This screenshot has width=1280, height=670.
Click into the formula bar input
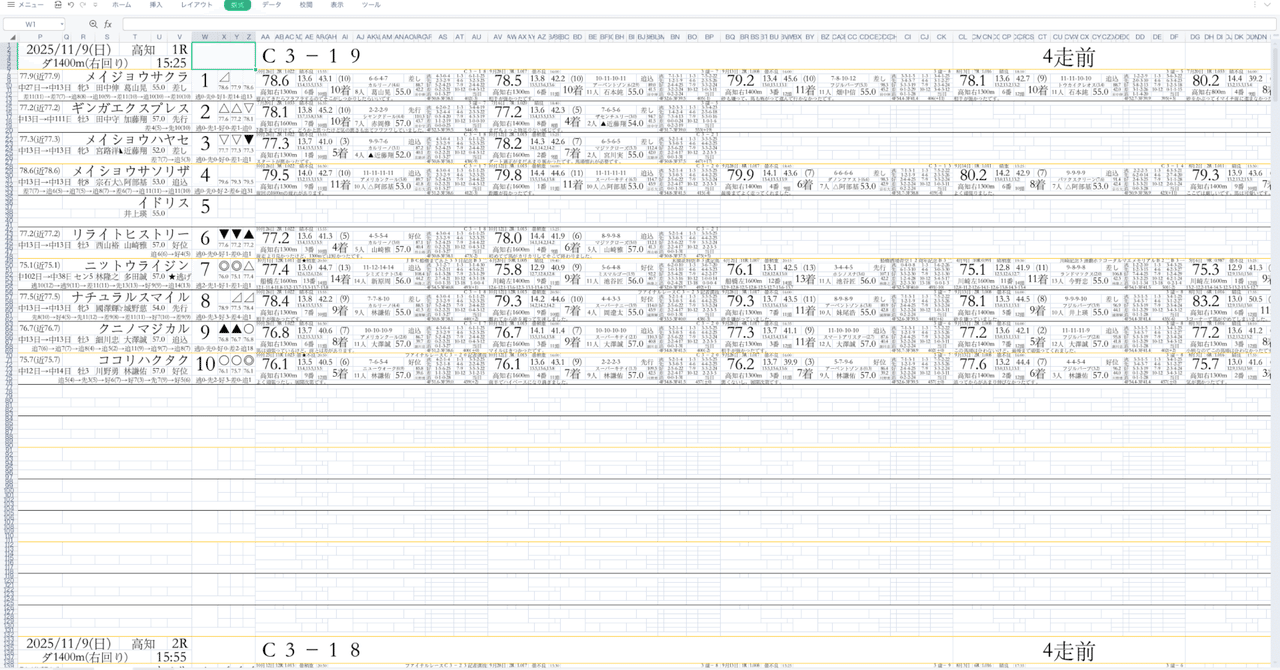698,24
